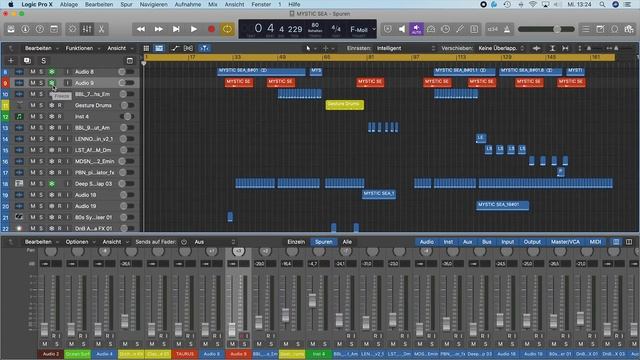Adjust the master volume slider

pos(546,29)
